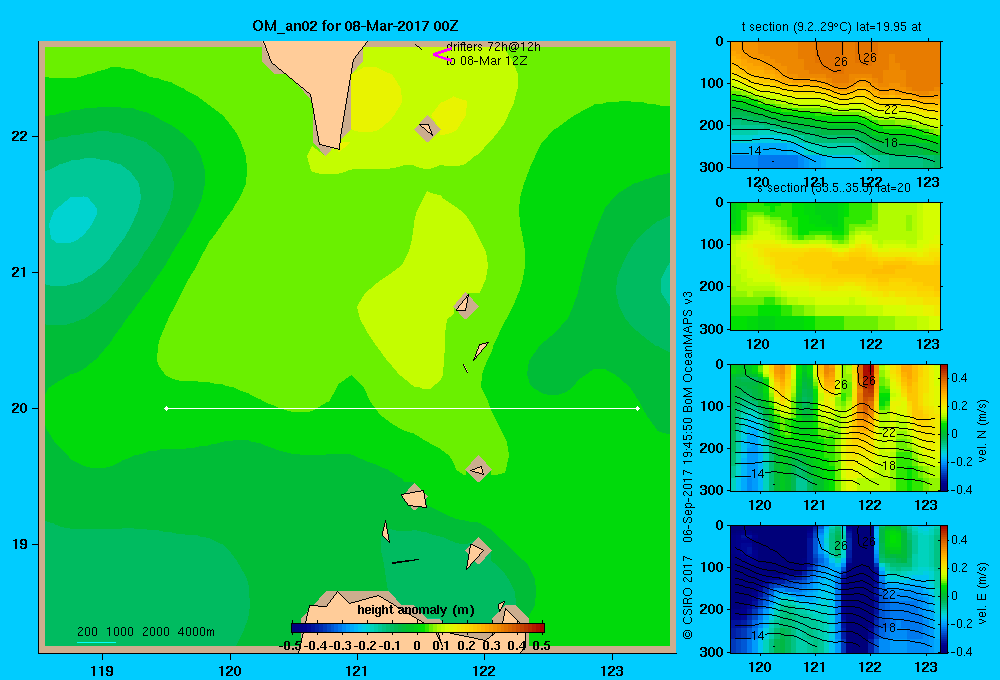Click latitude label 19 on main map
1000x680 pixels.
coord(20,544)
